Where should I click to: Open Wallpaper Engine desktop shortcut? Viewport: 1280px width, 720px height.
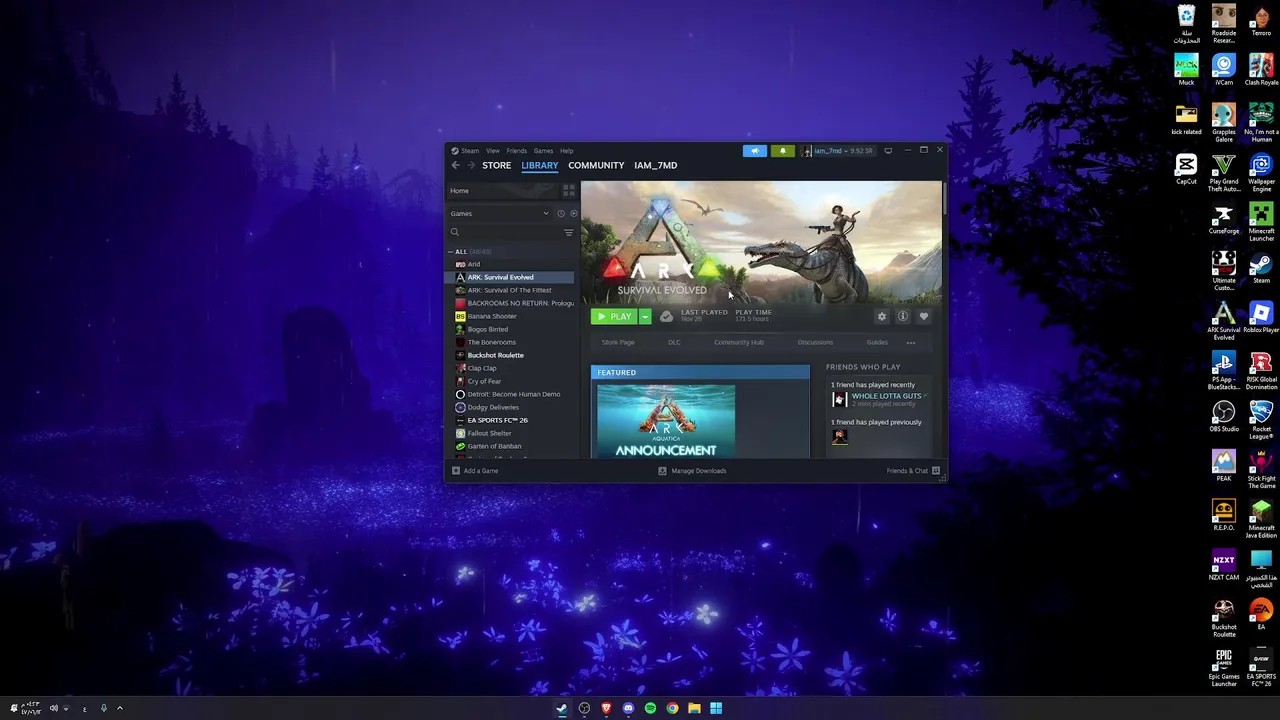[1261, 173]
